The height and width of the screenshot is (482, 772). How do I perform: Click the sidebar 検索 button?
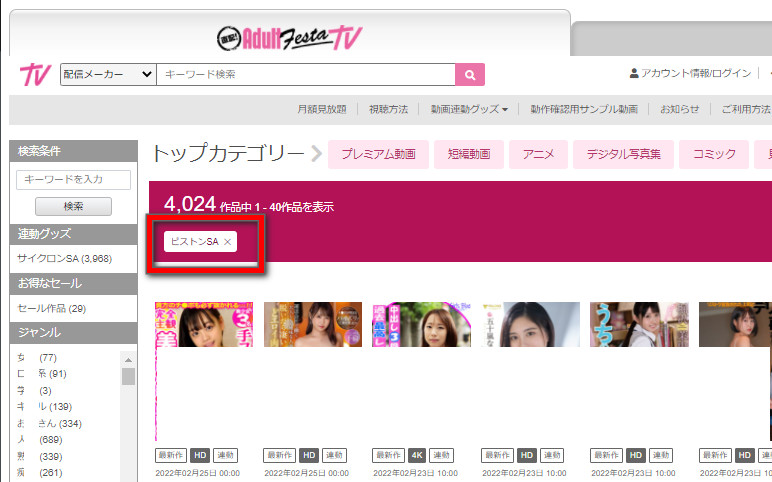(73, 206)
